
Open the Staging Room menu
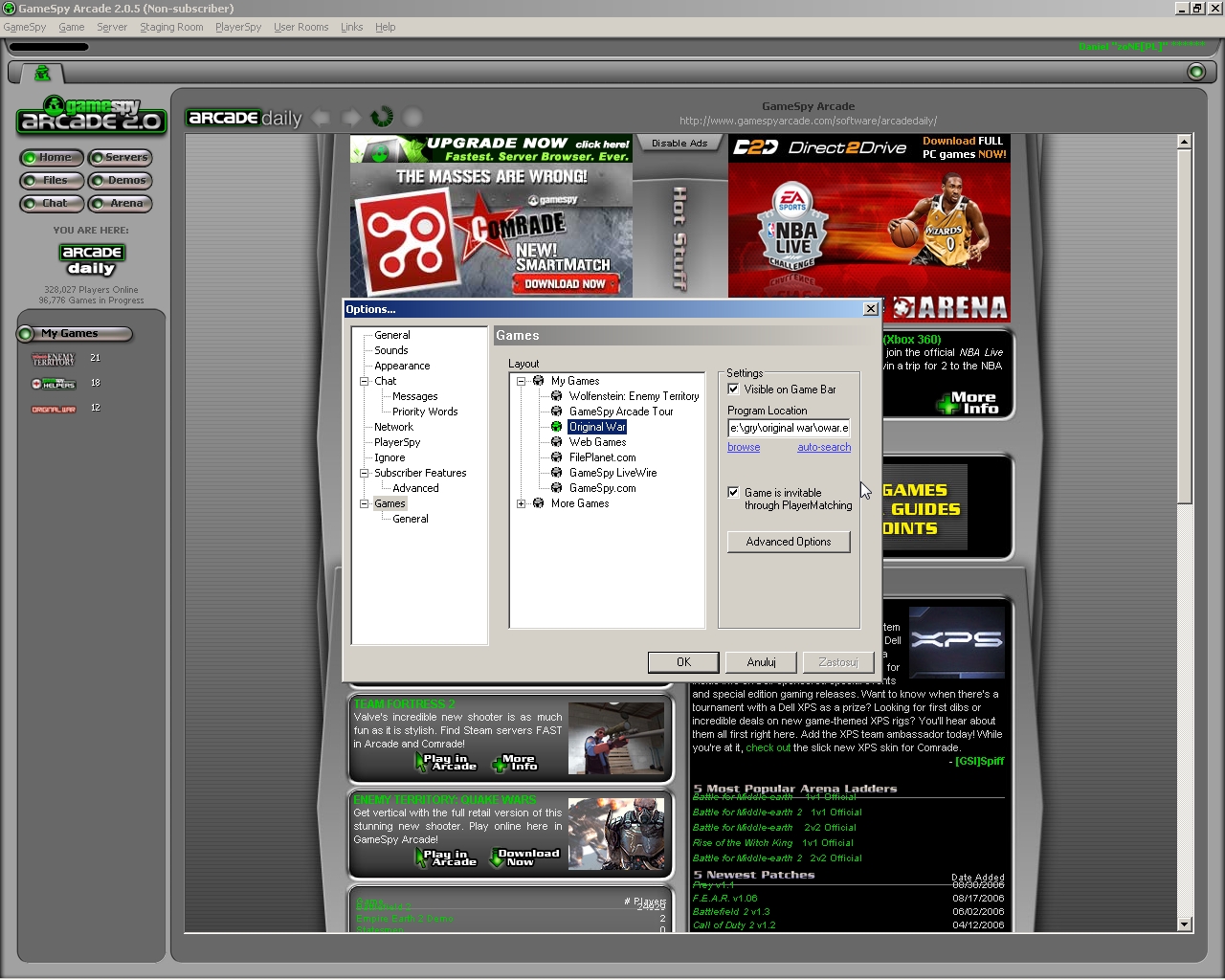[x=171, y=27]
